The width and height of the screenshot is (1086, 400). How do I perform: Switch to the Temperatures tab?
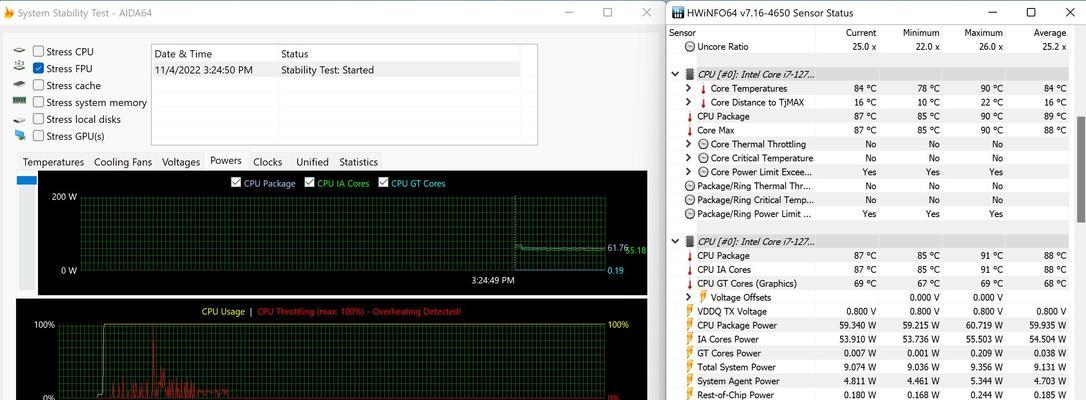[x=53, y=162]
